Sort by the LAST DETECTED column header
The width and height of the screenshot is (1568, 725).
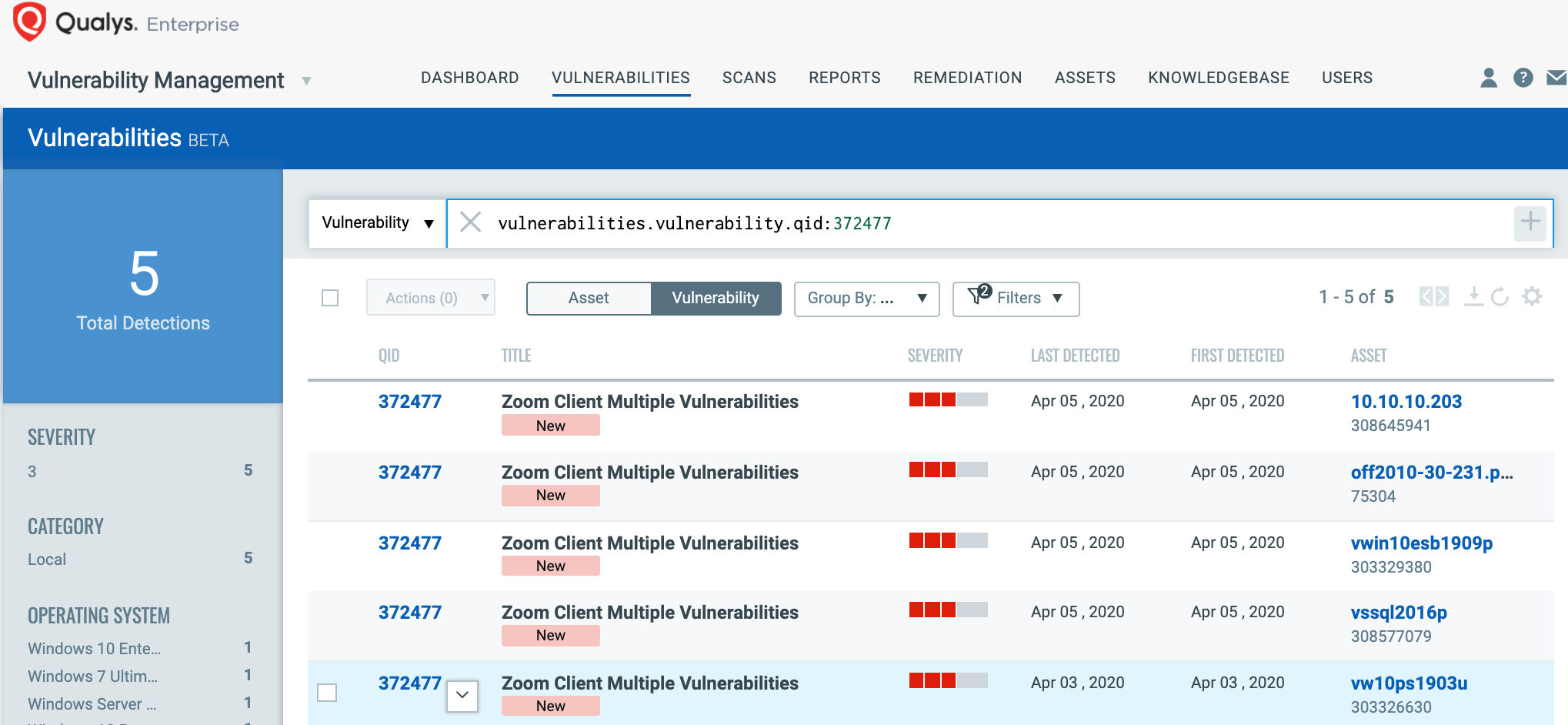pos(1075,356)
